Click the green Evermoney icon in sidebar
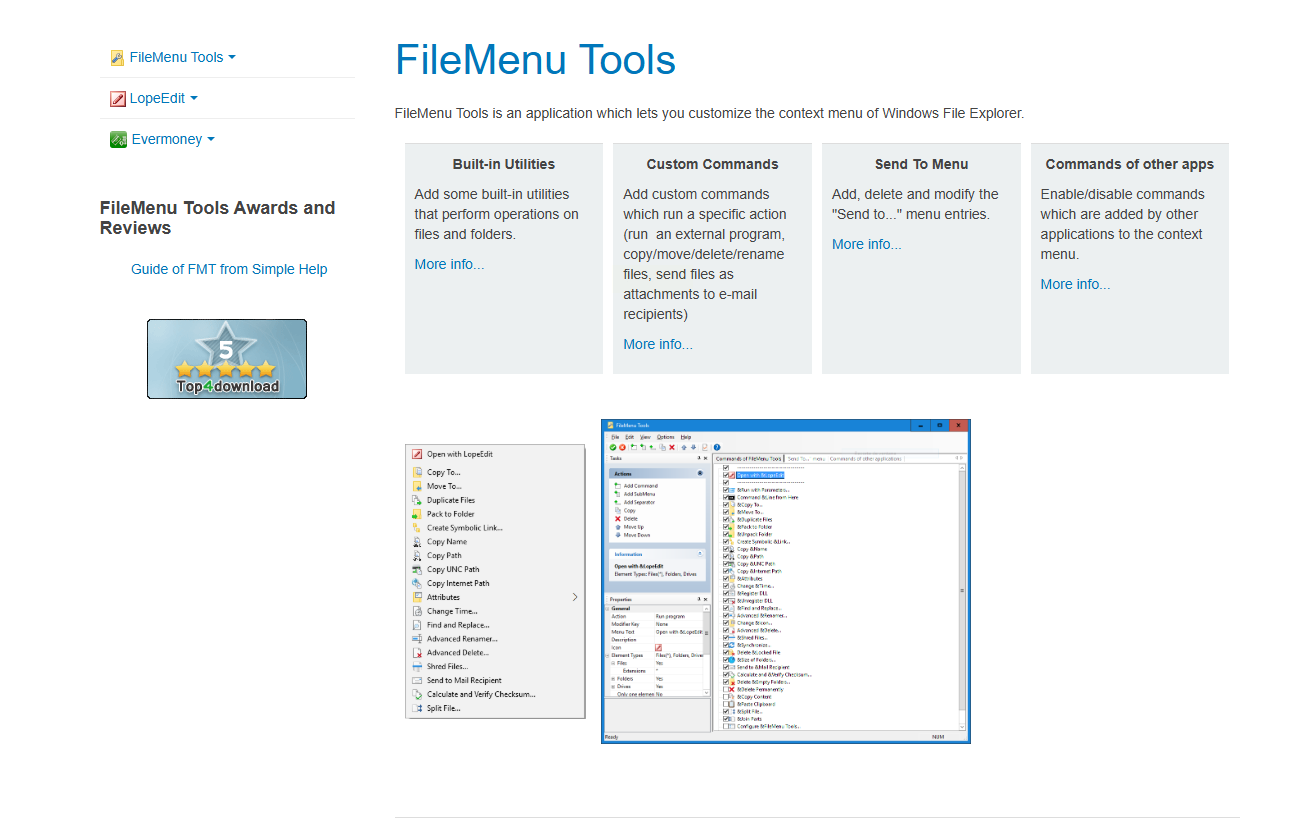 [118, 140]
